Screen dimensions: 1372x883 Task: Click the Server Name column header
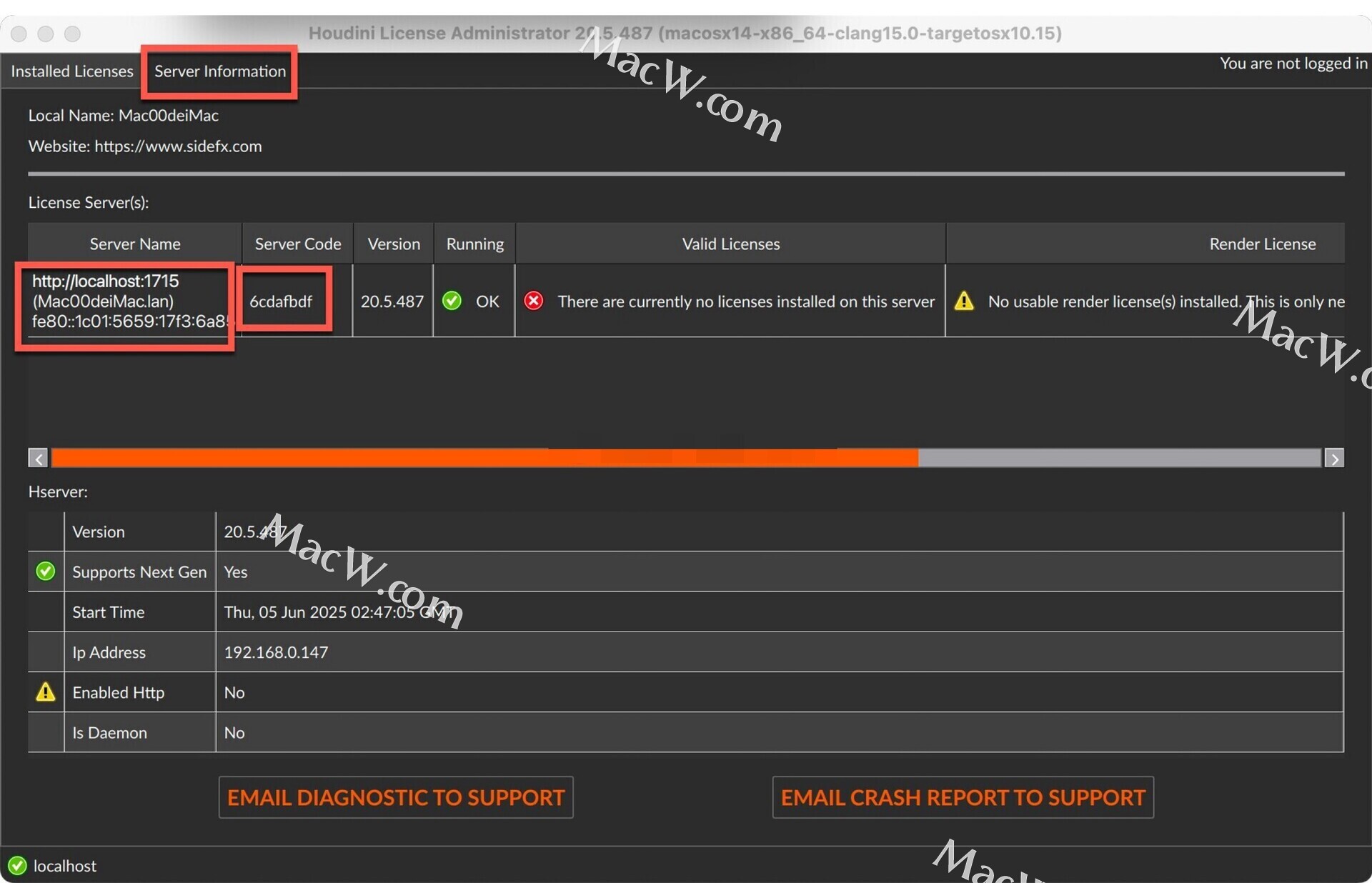pyautogui.click(x=134, y=244)
